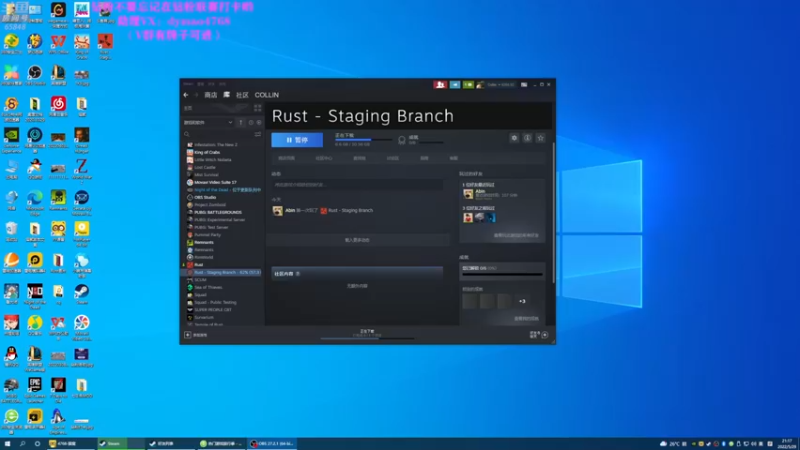Viewport: 800px width, 450px height.
Task: Open the OBS Studio desktop shortcut
Action: (x=35, y=76)
